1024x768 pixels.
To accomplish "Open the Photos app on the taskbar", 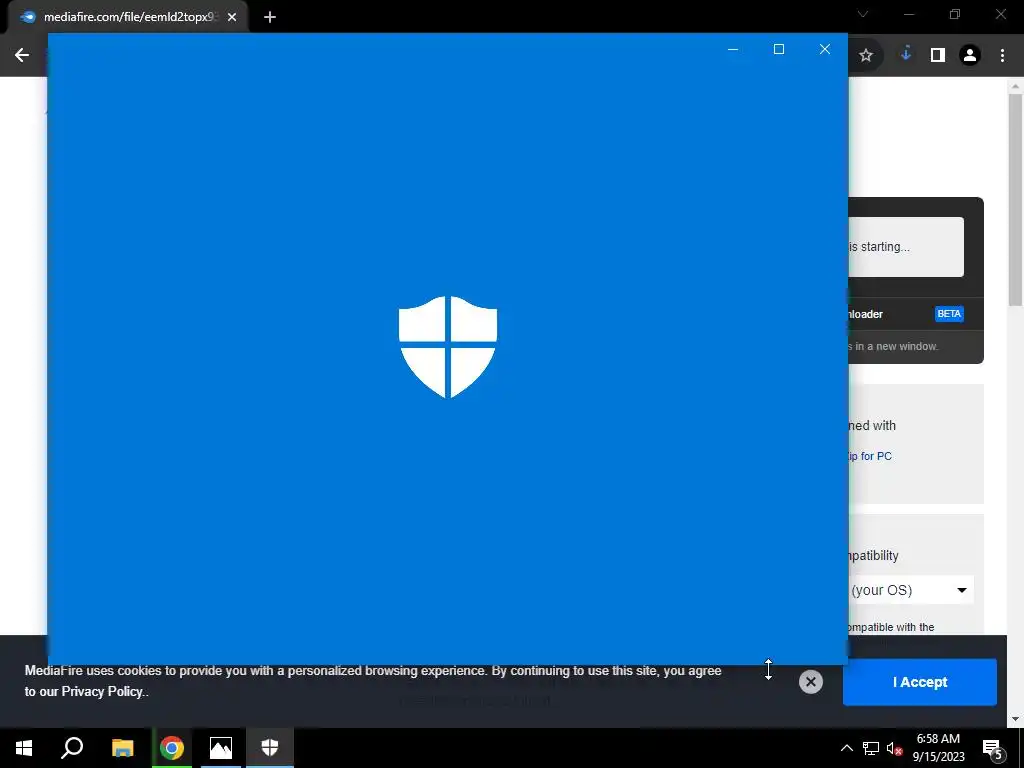I will 221,748.
